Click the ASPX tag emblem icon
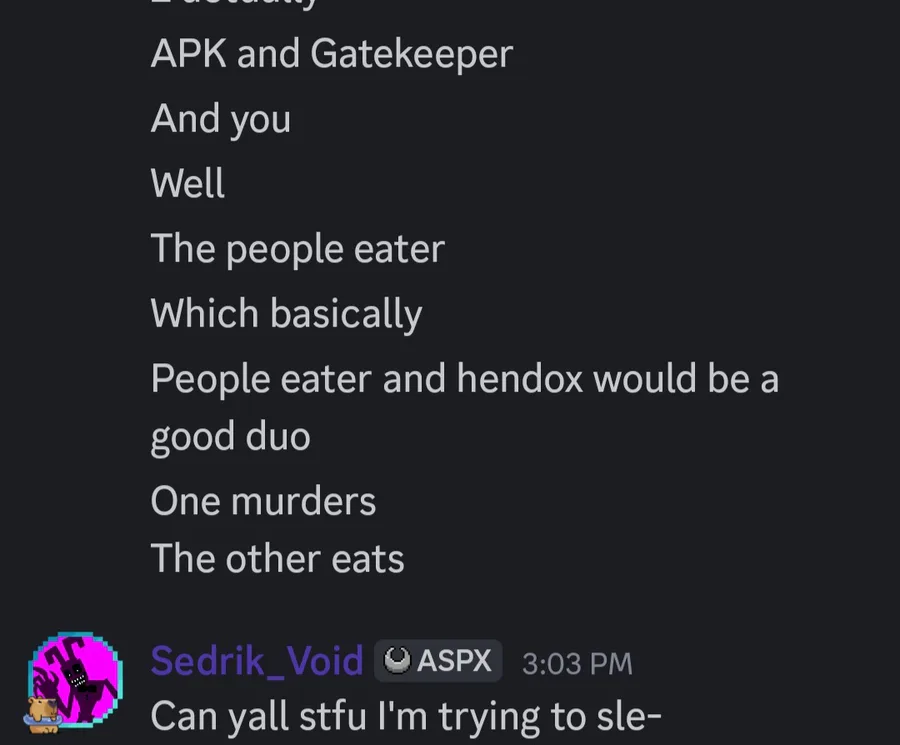The image size is (900, 745). point(397,660)
